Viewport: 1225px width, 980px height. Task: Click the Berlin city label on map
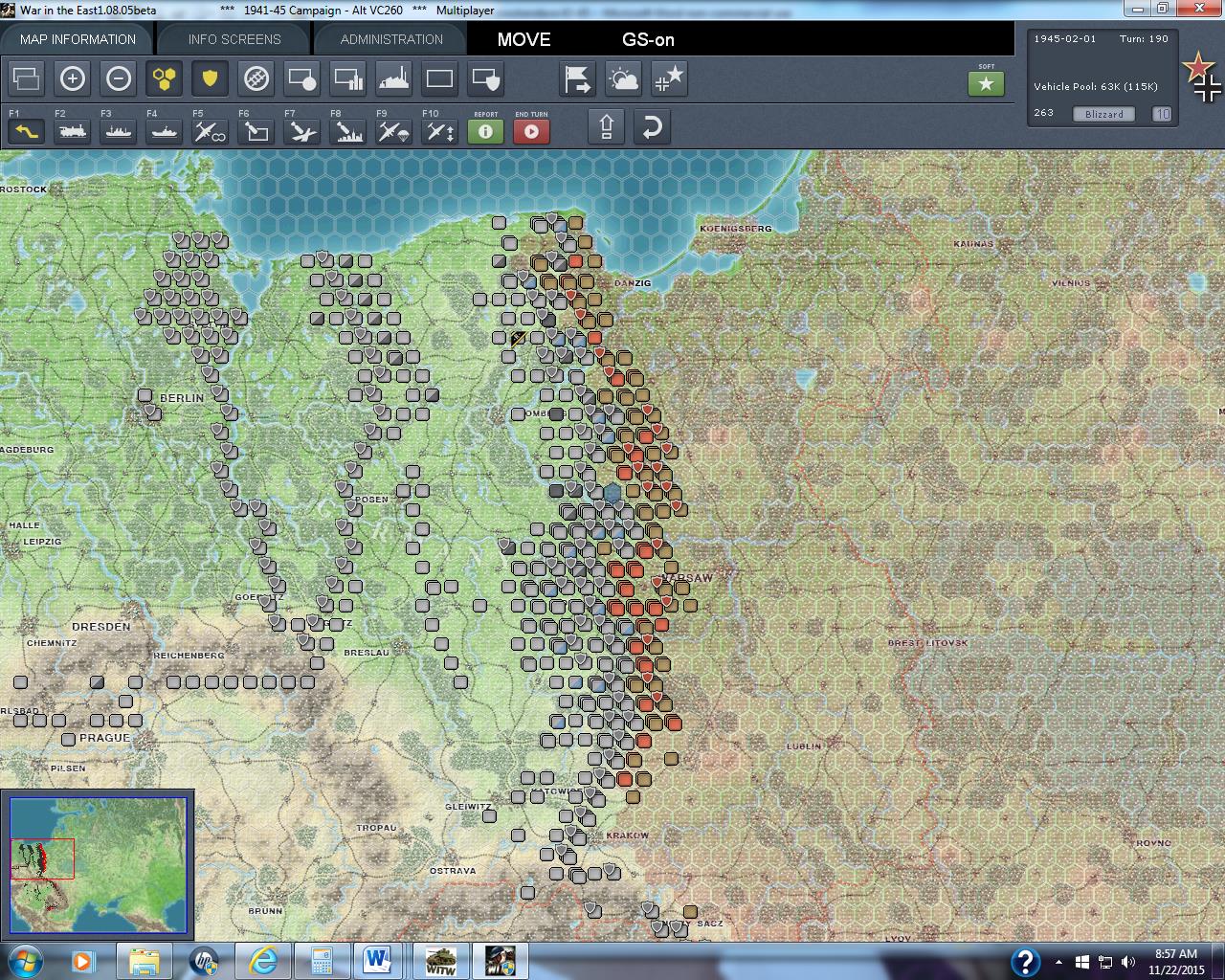[x=182, y=398]
